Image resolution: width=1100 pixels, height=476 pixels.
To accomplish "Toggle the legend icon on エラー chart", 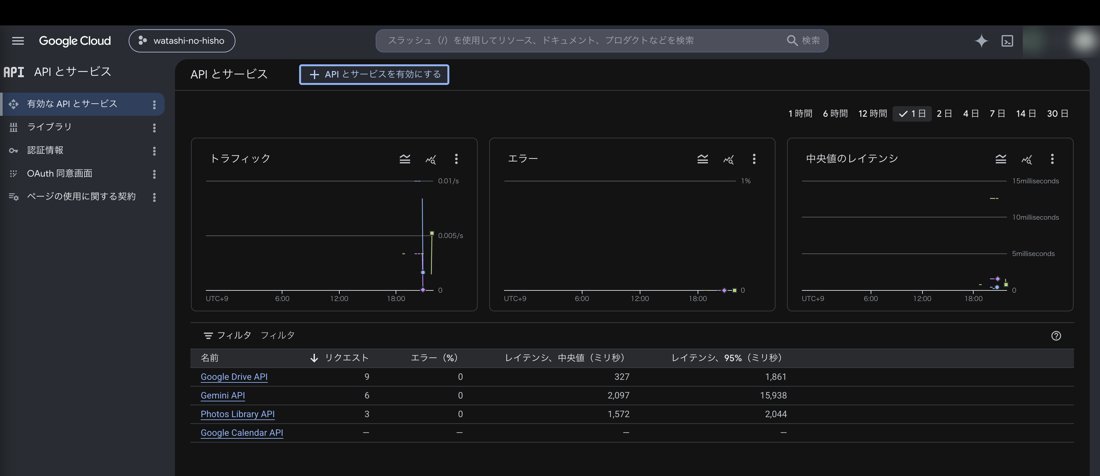I will pyautogui.click(x=702, y=159).
